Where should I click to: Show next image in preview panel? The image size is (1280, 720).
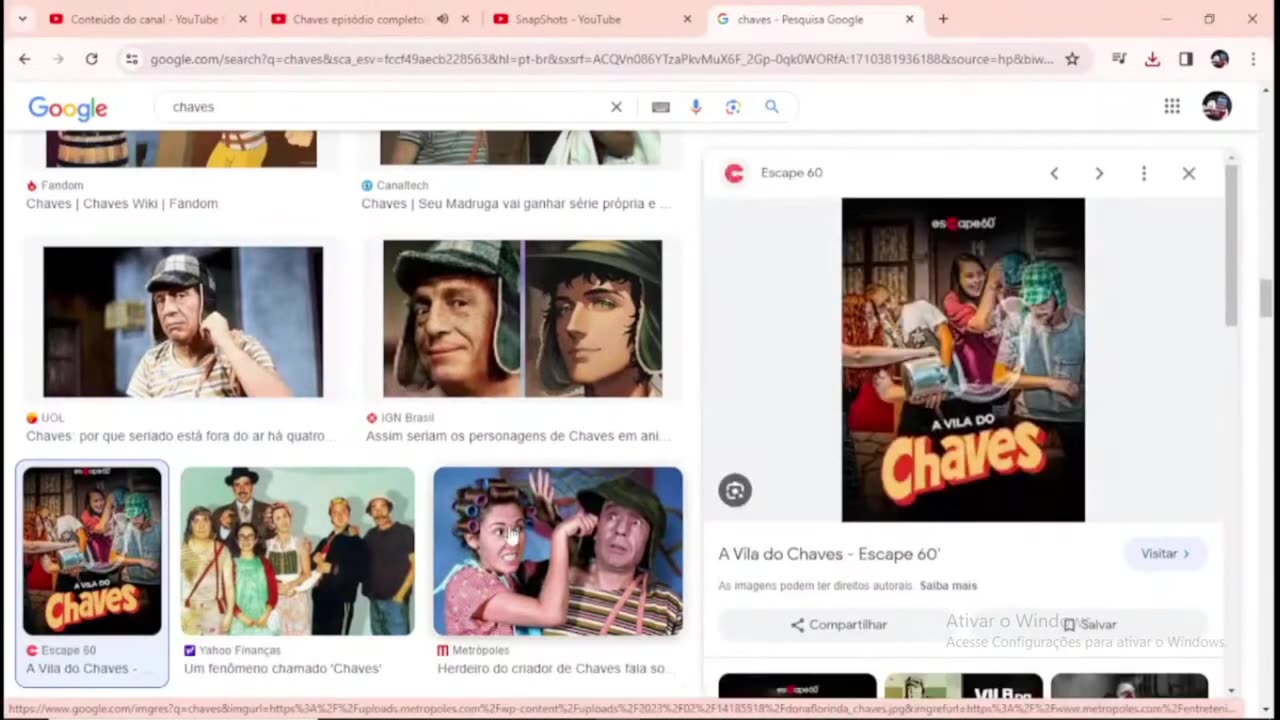tap(1099, 173)
